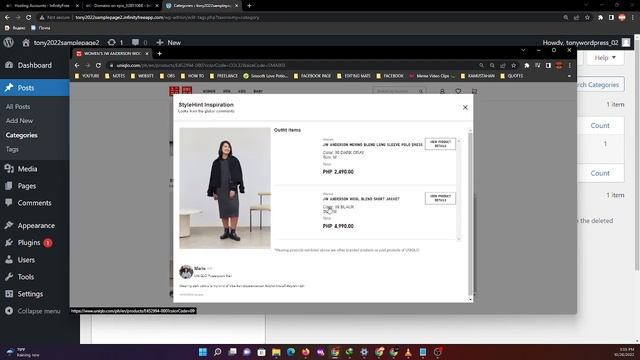Open the New content menu
Screen dimensions: 640x360
point(169,42)
